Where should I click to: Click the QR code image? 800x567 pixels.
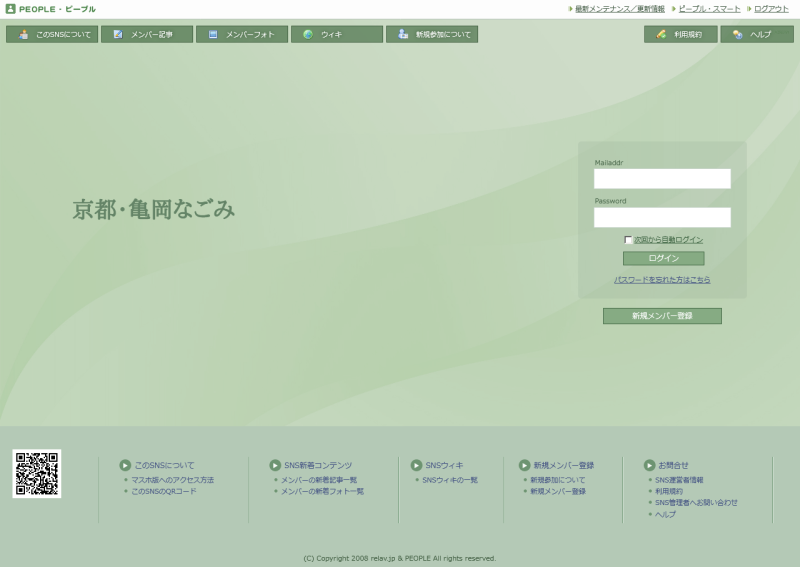[37, 473]
